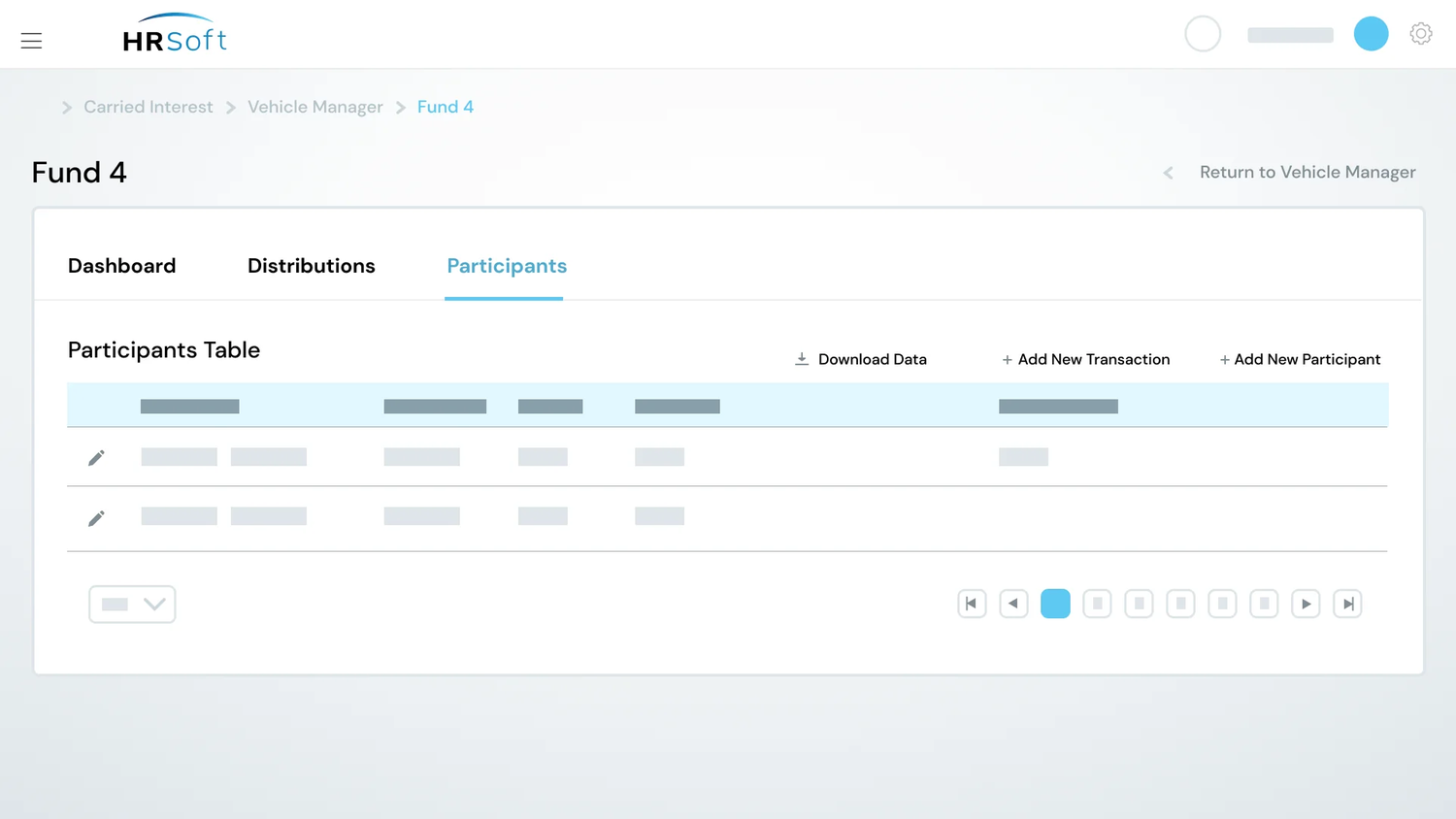Screen dimensions: 1456x819
Task: Switch to the Distributions tab
Action: tap(311, 266)
